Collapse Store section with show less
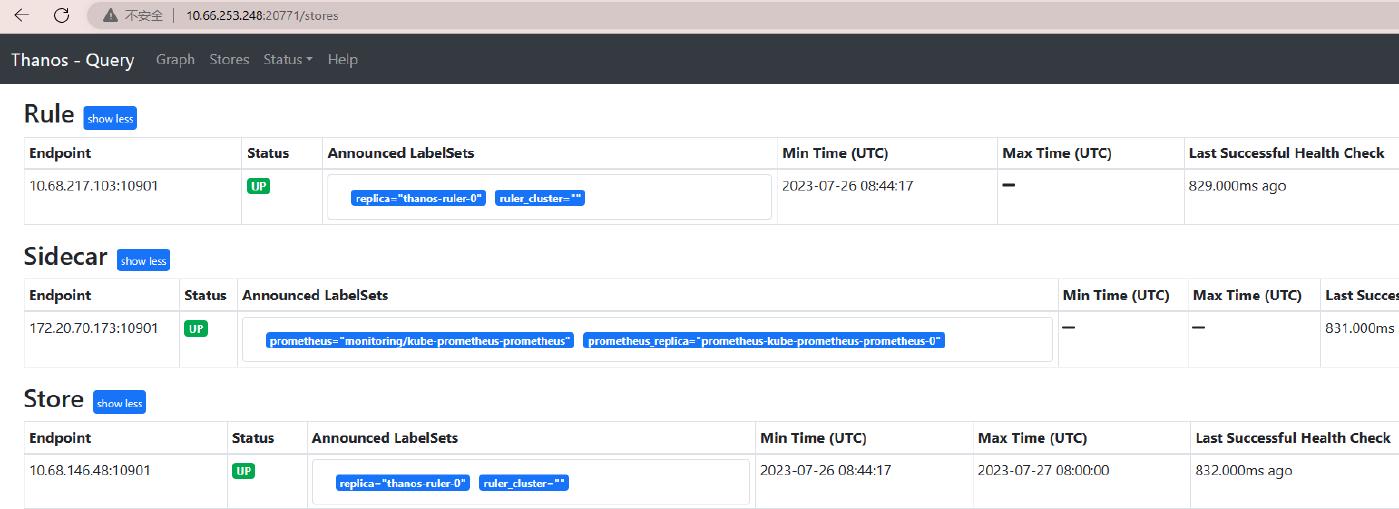The image size is (1399, 509). coord(119,403)
